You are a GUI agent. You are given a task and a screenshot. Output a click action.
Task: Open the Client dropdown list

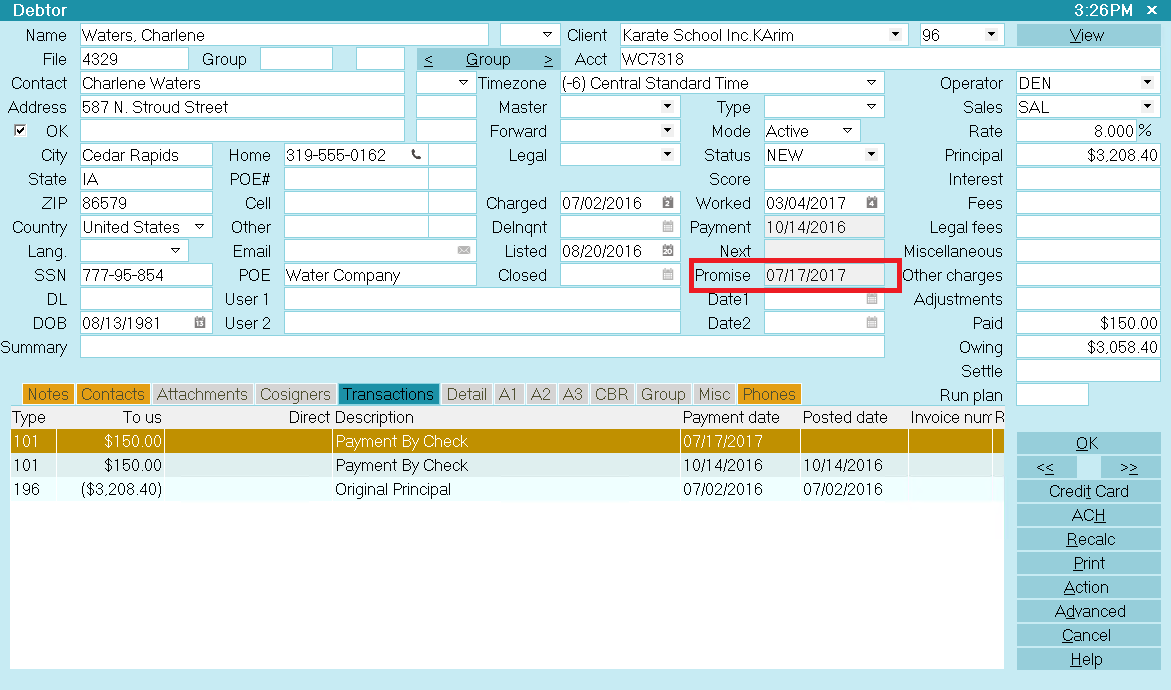pos(895,35)
